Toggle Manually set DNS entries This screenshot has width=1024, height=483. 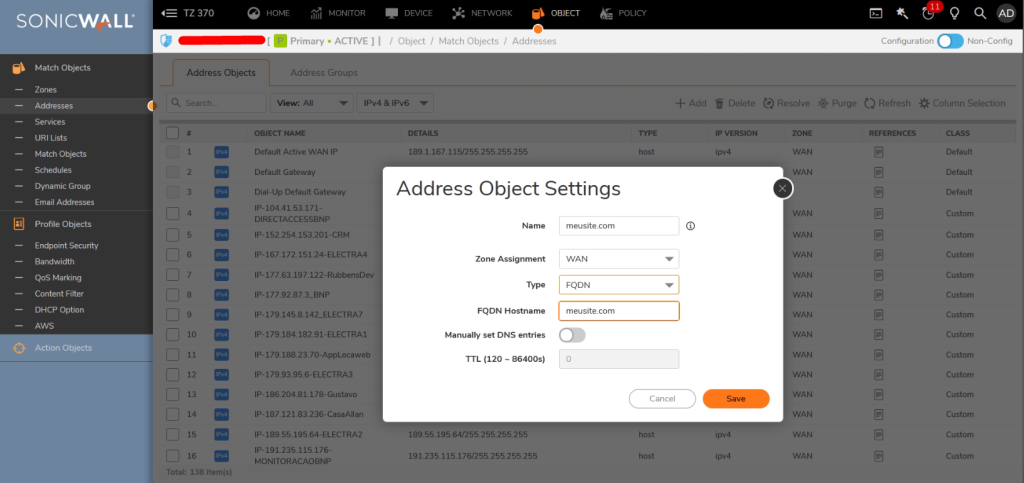[x=572, y=335]
